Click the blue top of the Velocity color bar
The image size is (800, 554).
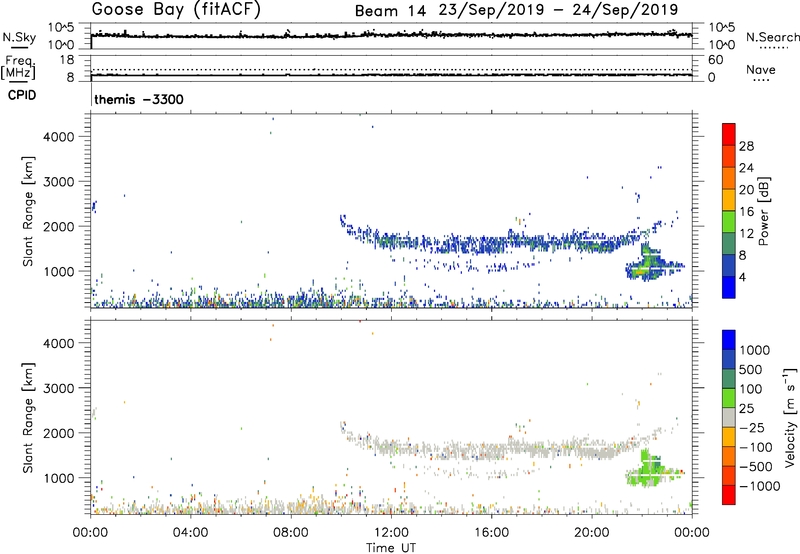tap(729, 340)
